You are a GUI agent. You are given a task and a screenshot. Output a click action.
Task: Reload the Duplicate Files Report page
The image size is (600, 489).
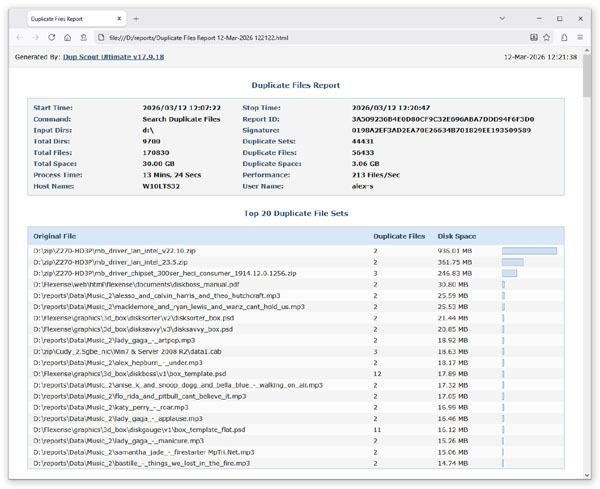[x=52, y=37]
